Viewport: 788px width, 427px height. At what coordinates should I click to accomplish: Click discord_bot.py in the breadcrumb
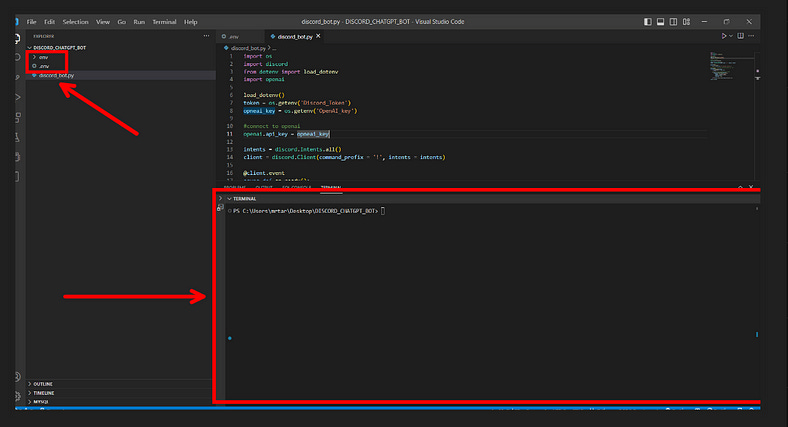click(248, 48)
